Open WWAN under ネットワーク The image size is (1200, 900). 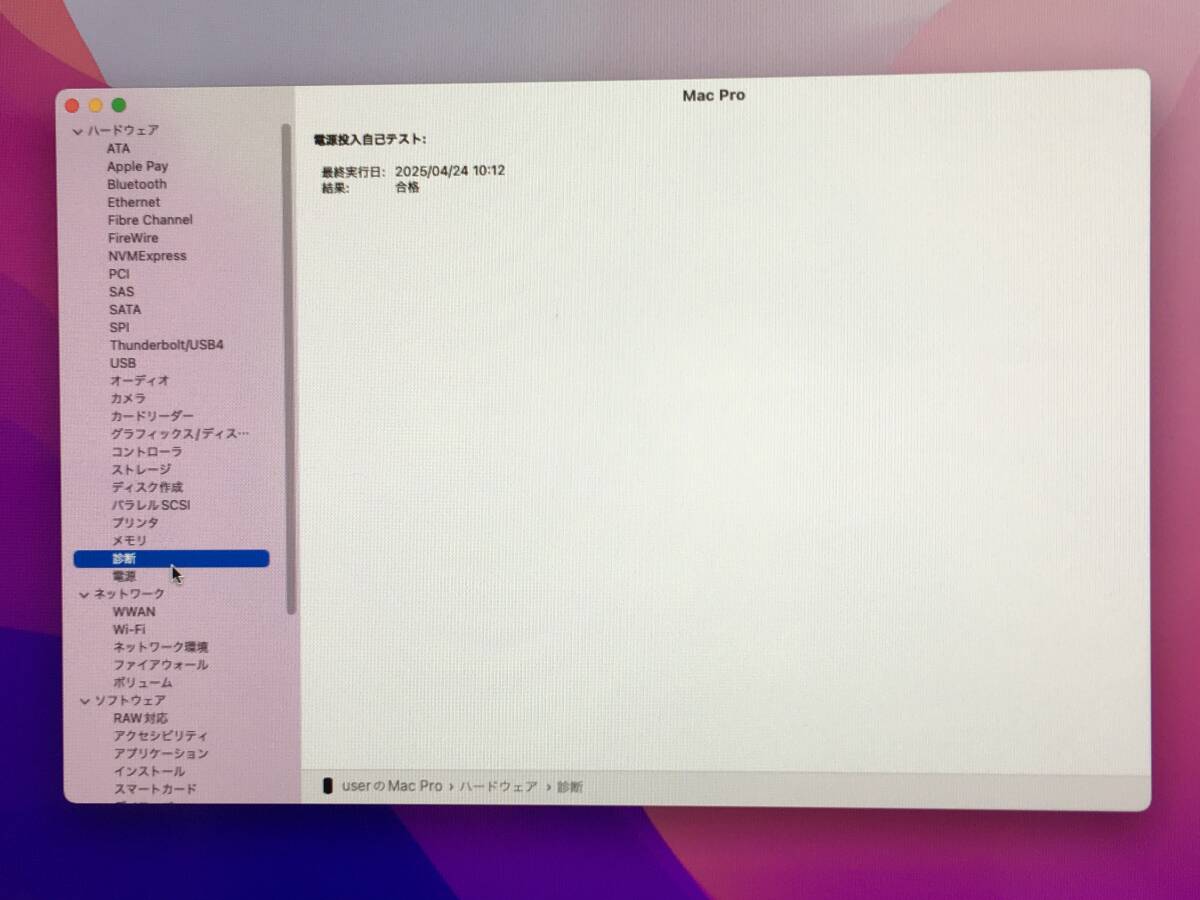(x=133, y=612)
